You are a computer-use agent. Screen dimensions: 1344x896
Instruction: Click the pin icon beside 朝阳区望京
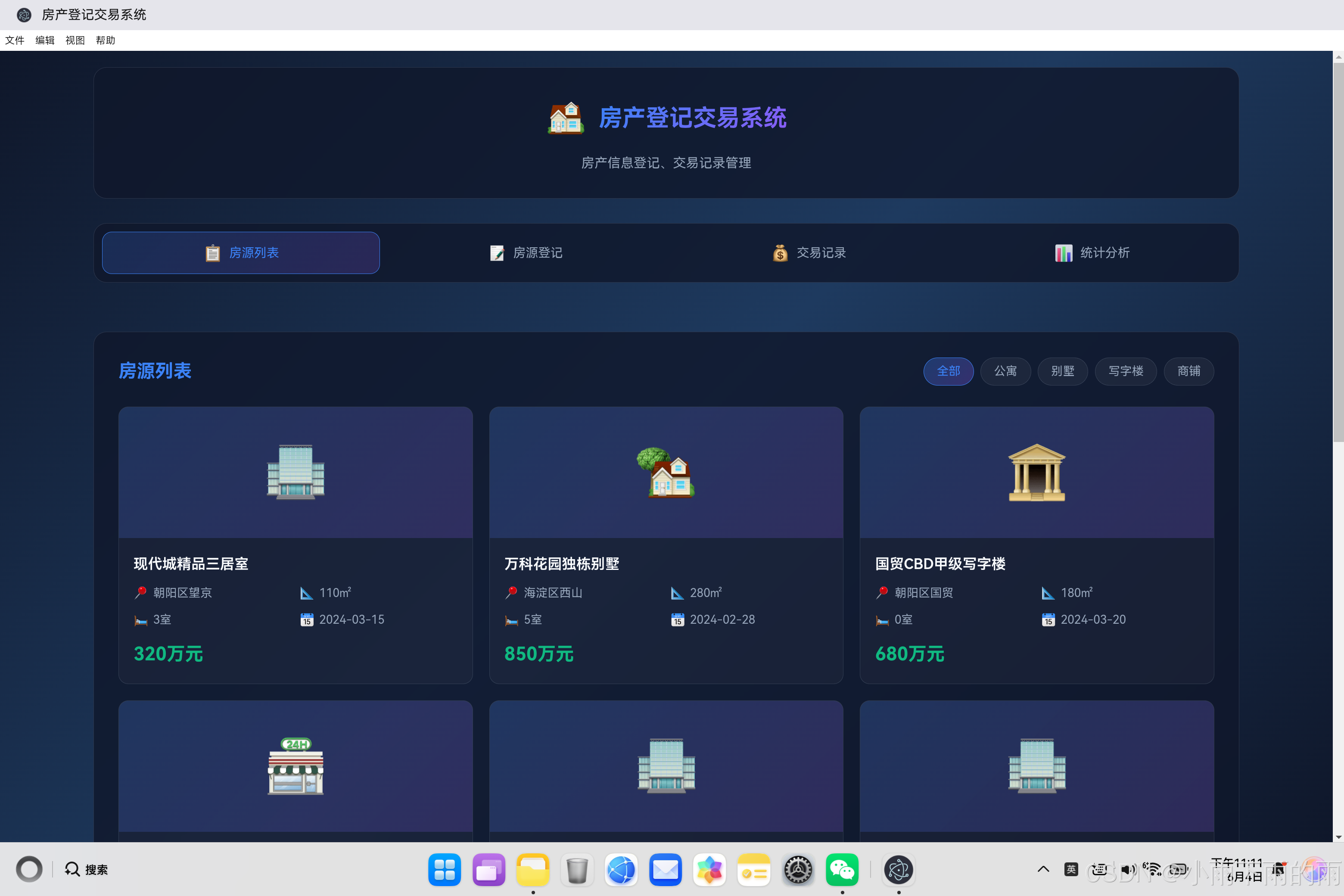140,593
